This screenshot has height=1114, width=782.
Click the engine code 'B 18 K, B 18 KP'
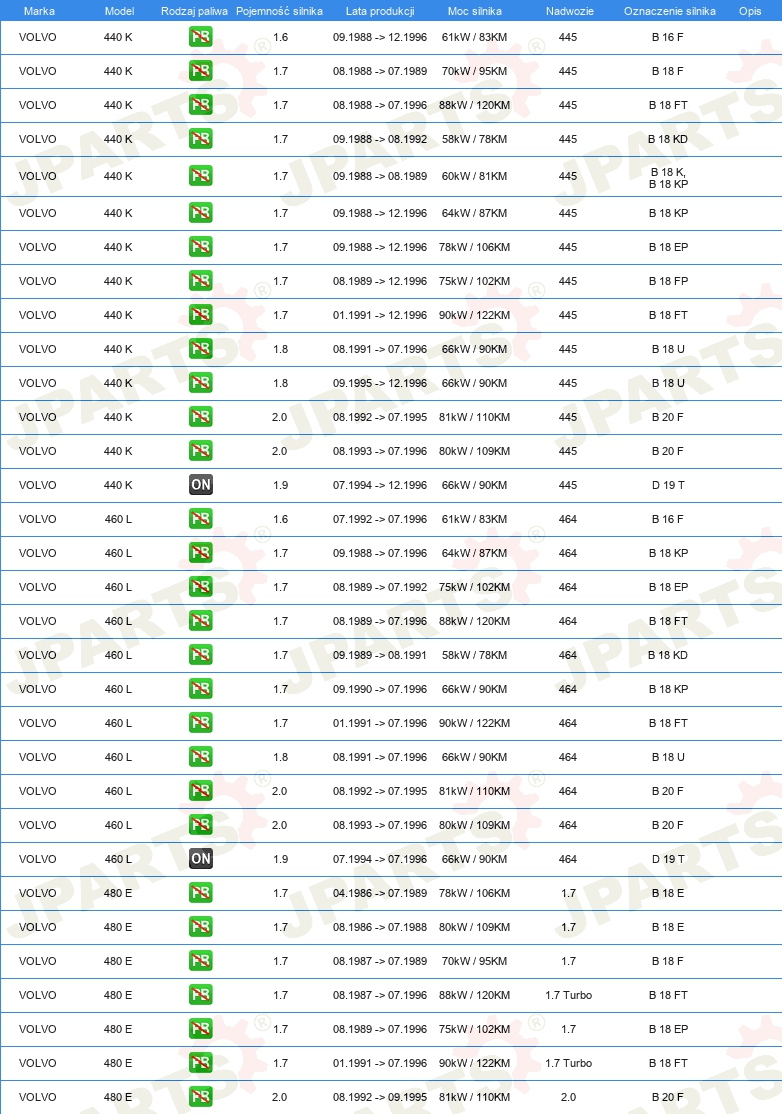[x=668, y=178]
